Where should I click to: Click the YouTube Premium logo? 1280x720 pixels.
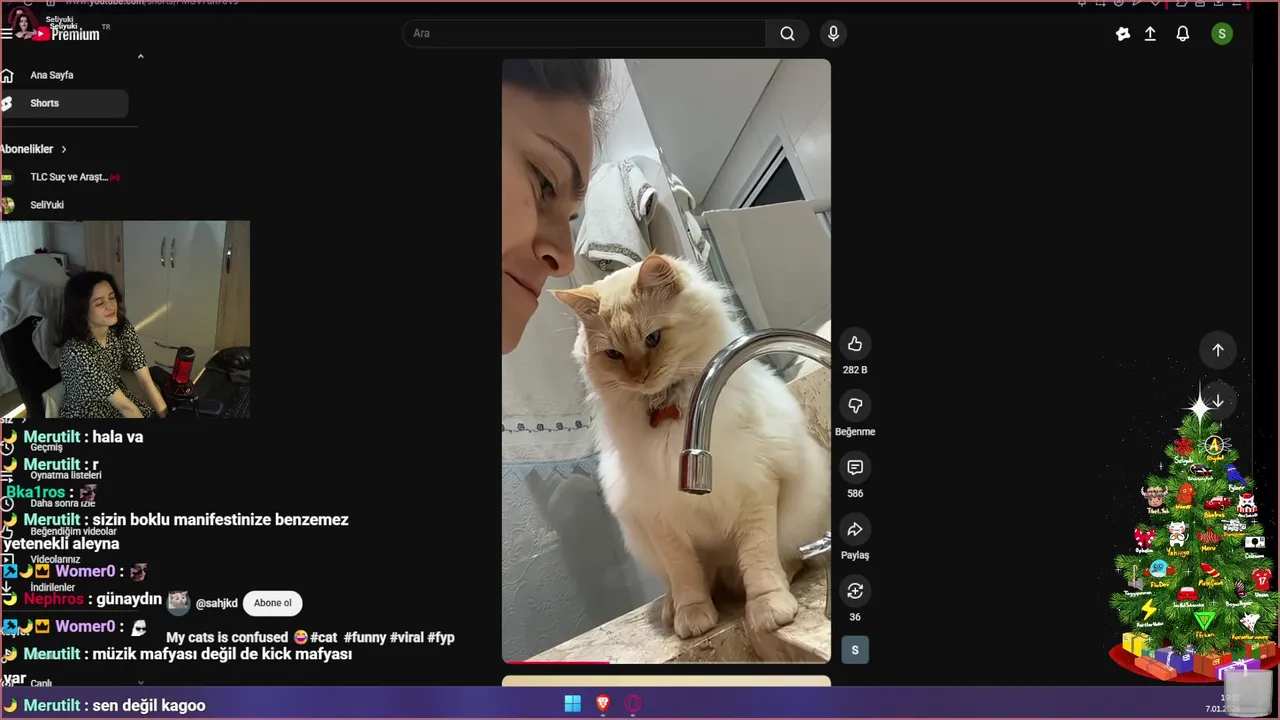click(67, 34)
